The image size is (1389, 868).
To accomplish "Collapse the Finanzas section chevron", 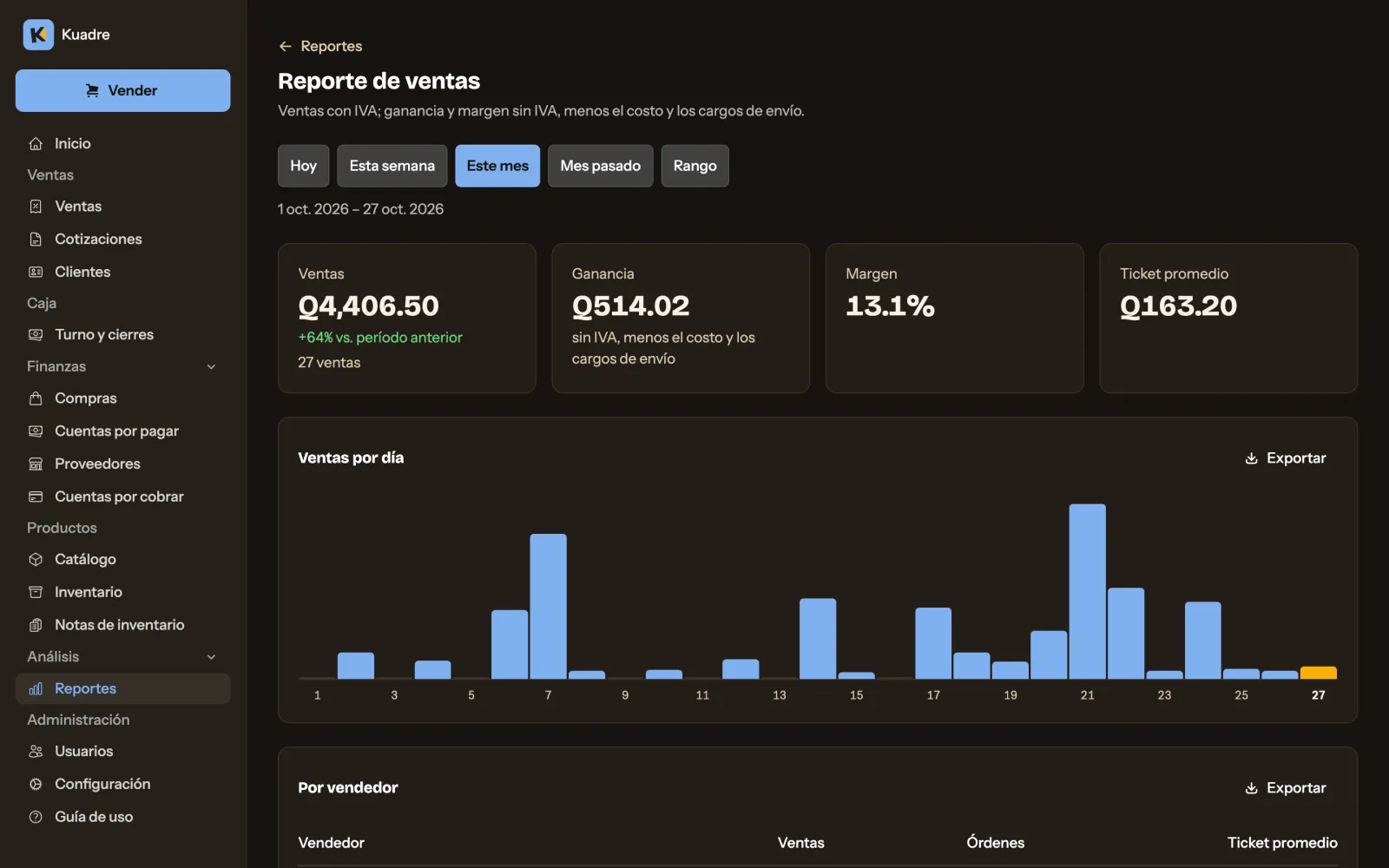I will [211, 366].
